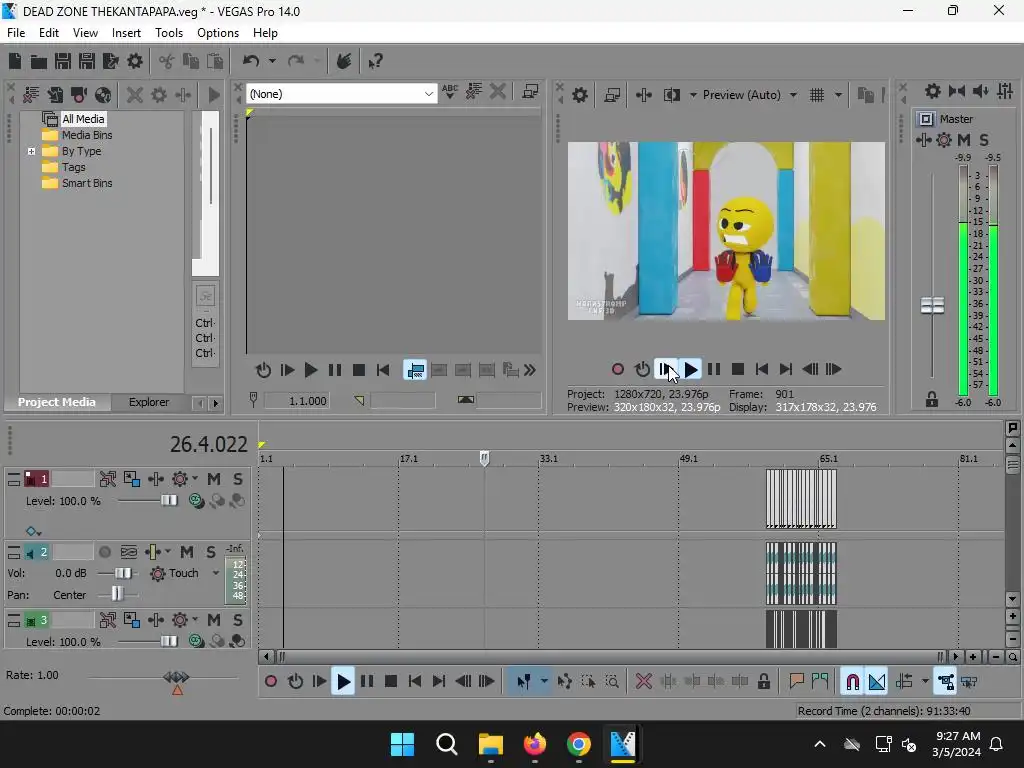Click the playback Rate slider handle
The image size is (1024, 768).
coord(176,678)
